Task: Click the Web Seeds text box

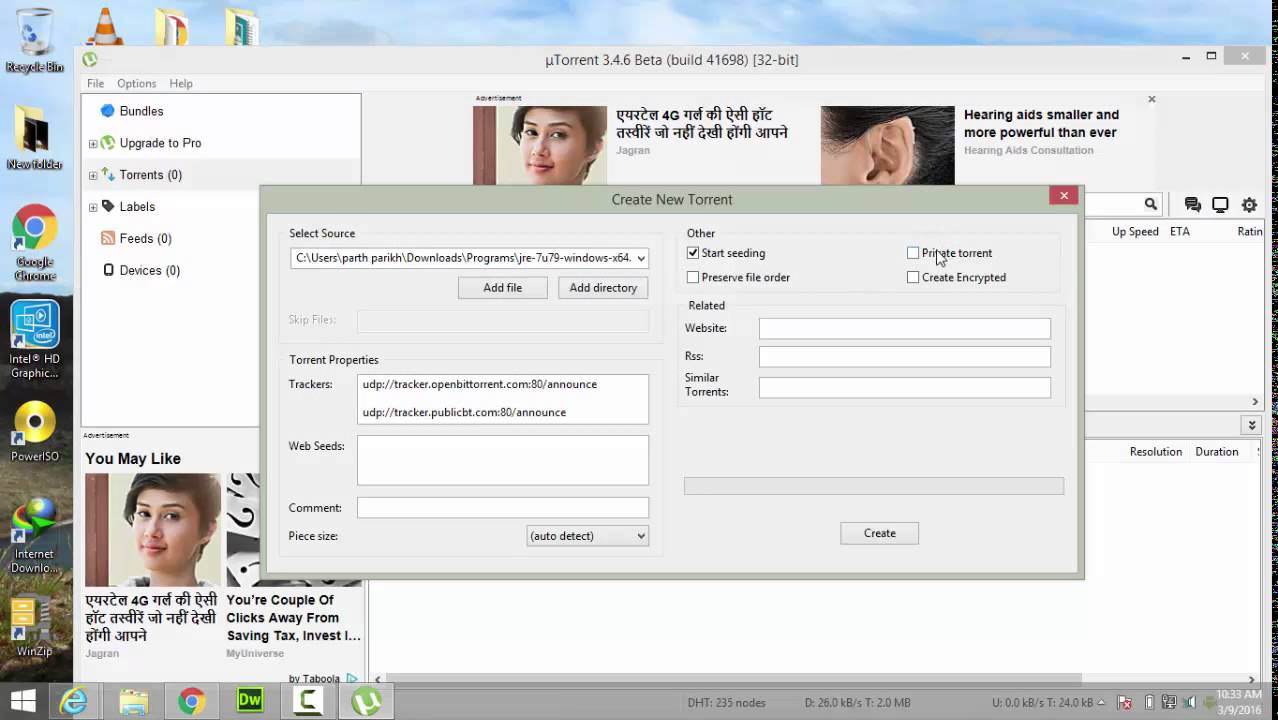Action: point(503,460)
